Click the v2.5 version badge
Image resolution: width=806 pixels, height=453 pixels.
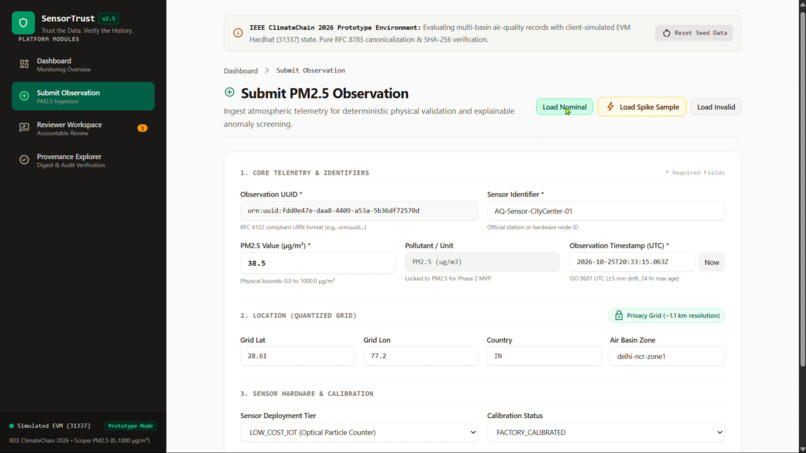108,19
